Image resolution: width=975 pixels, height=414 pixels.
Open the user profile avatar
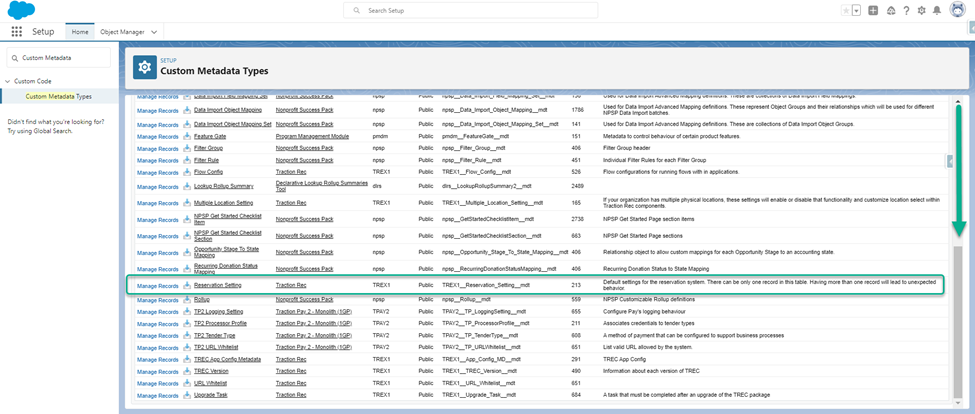point(957,10)
